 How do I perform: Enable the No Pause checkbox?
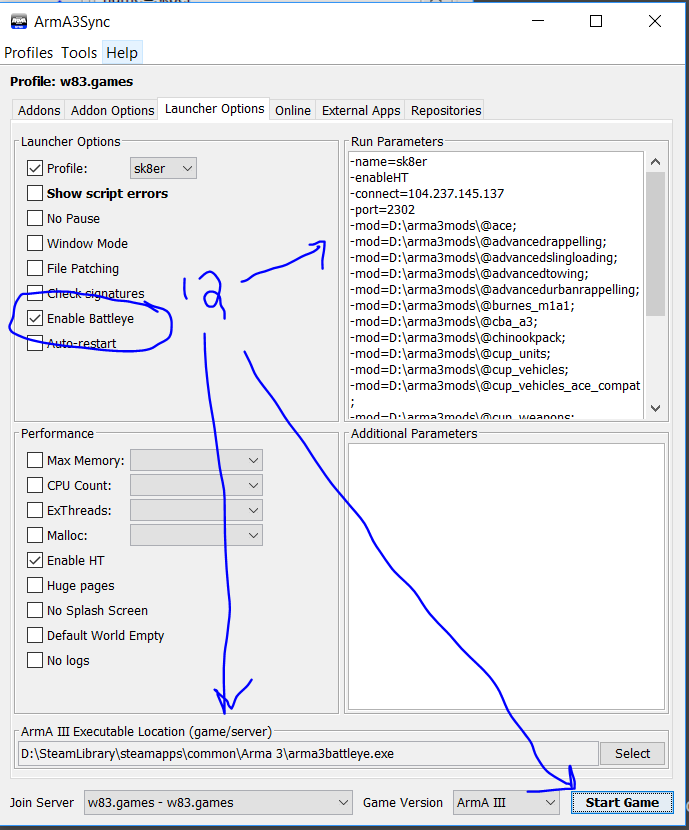35,218
